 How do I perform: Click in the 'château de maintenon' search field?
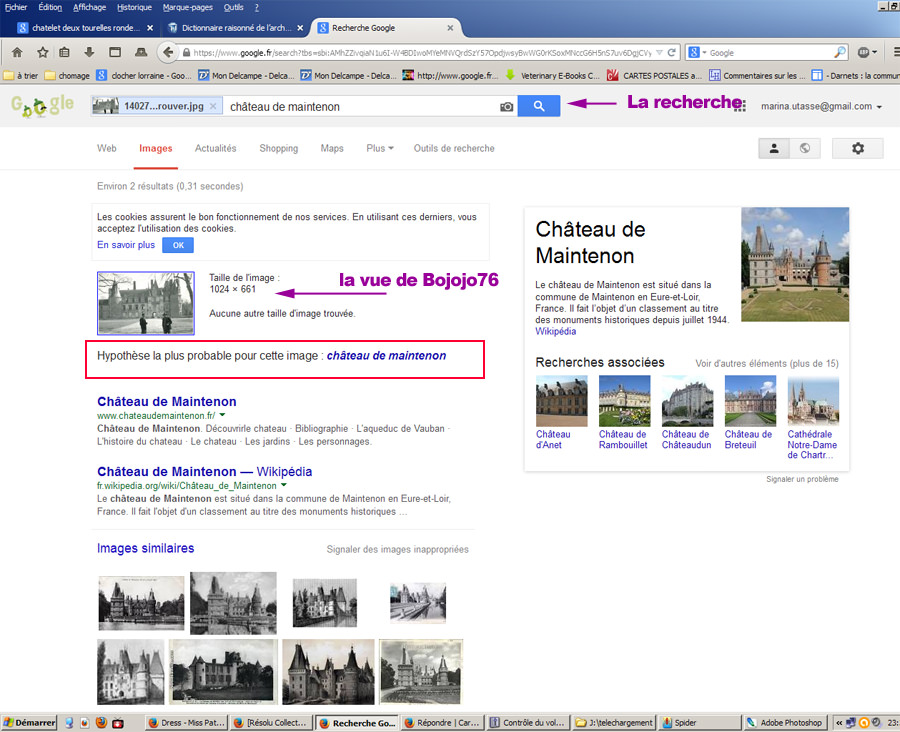[362, 106]
